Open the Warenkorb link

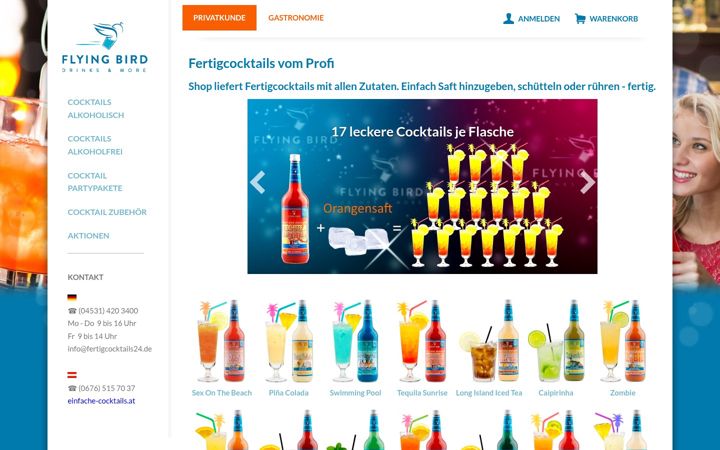(614, 19)
